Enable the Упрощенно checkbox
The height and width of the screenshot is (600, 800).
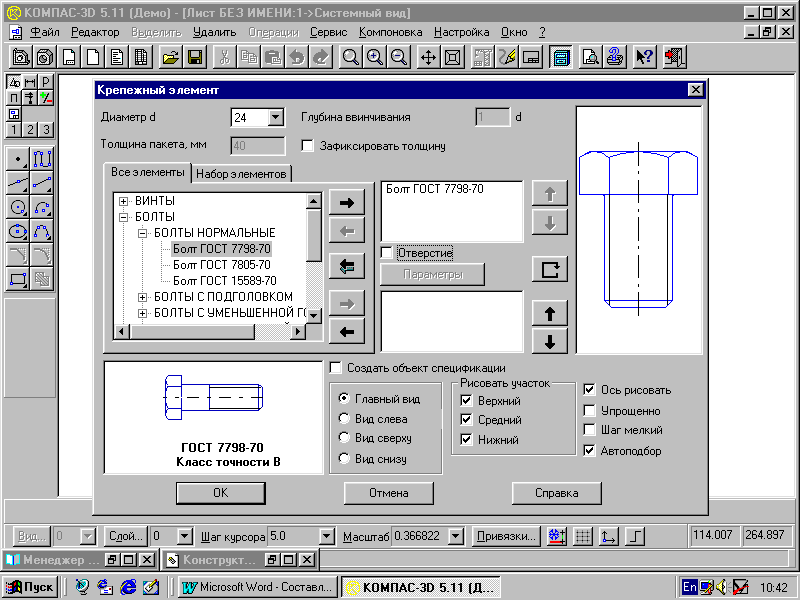coord(589,410)
